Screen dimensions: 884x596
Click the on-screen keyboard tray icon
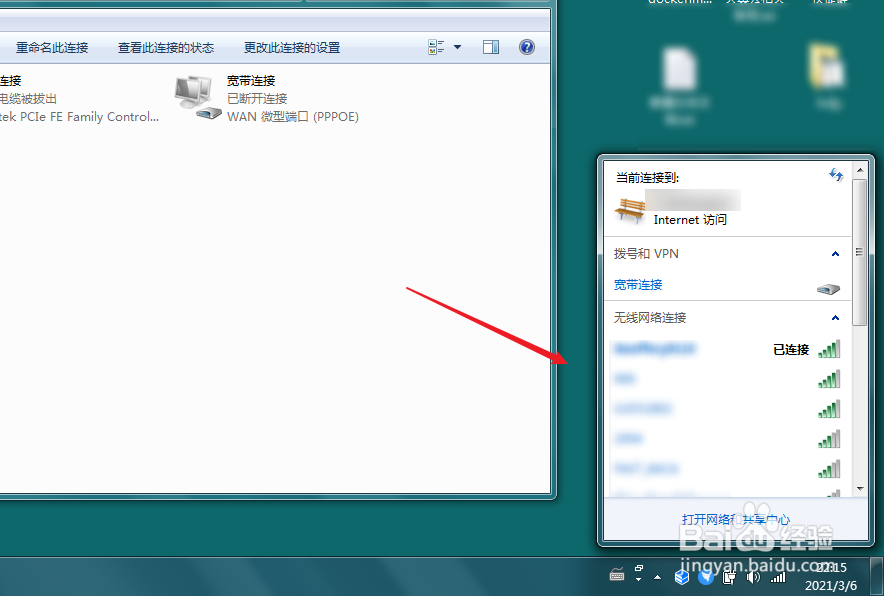click(617, 576)
